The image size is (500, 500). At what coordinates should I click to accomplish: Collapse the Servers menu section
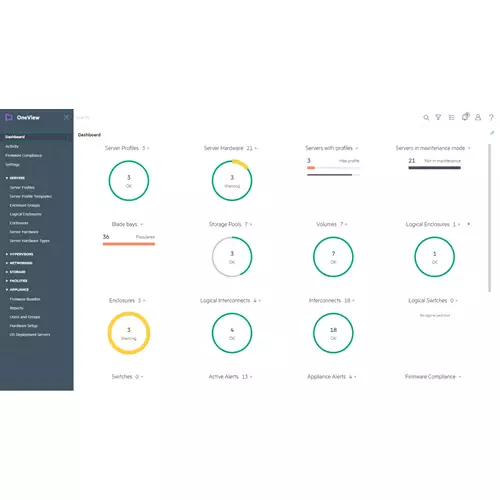point(15,178)
